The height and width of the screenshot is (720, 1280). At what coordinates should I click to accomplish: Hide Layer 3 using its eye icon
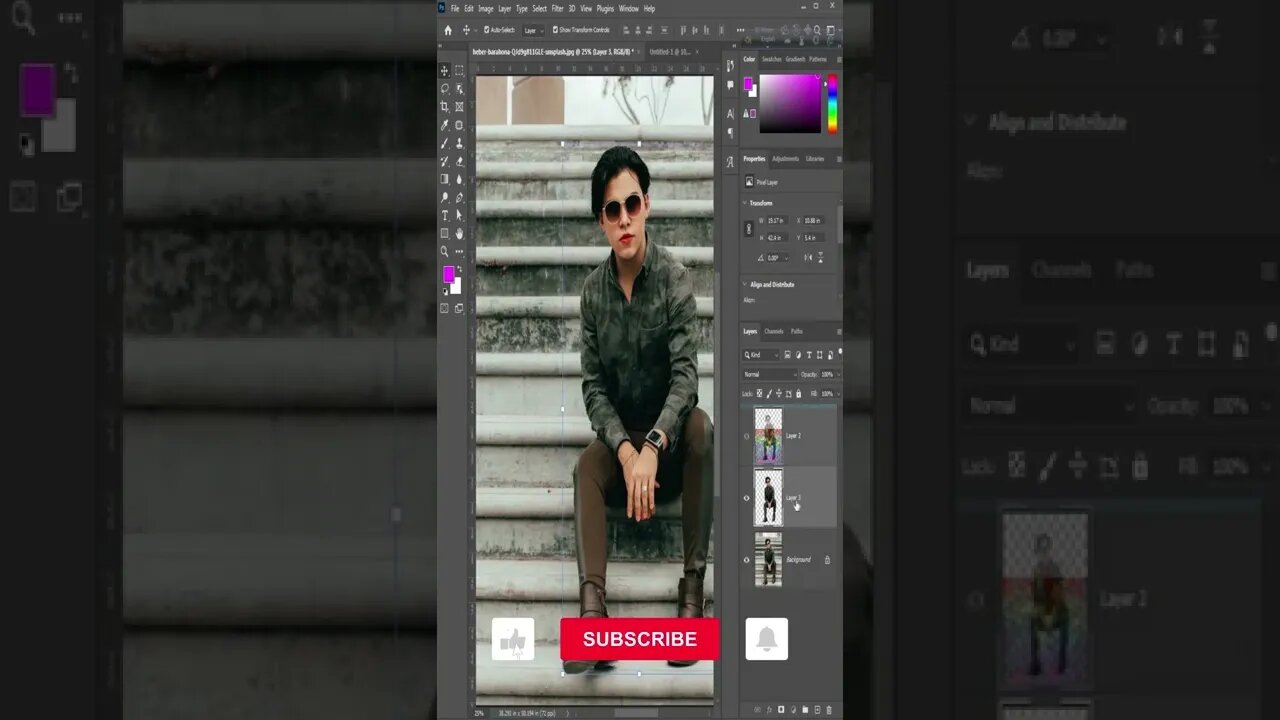(x=746, y=498)
